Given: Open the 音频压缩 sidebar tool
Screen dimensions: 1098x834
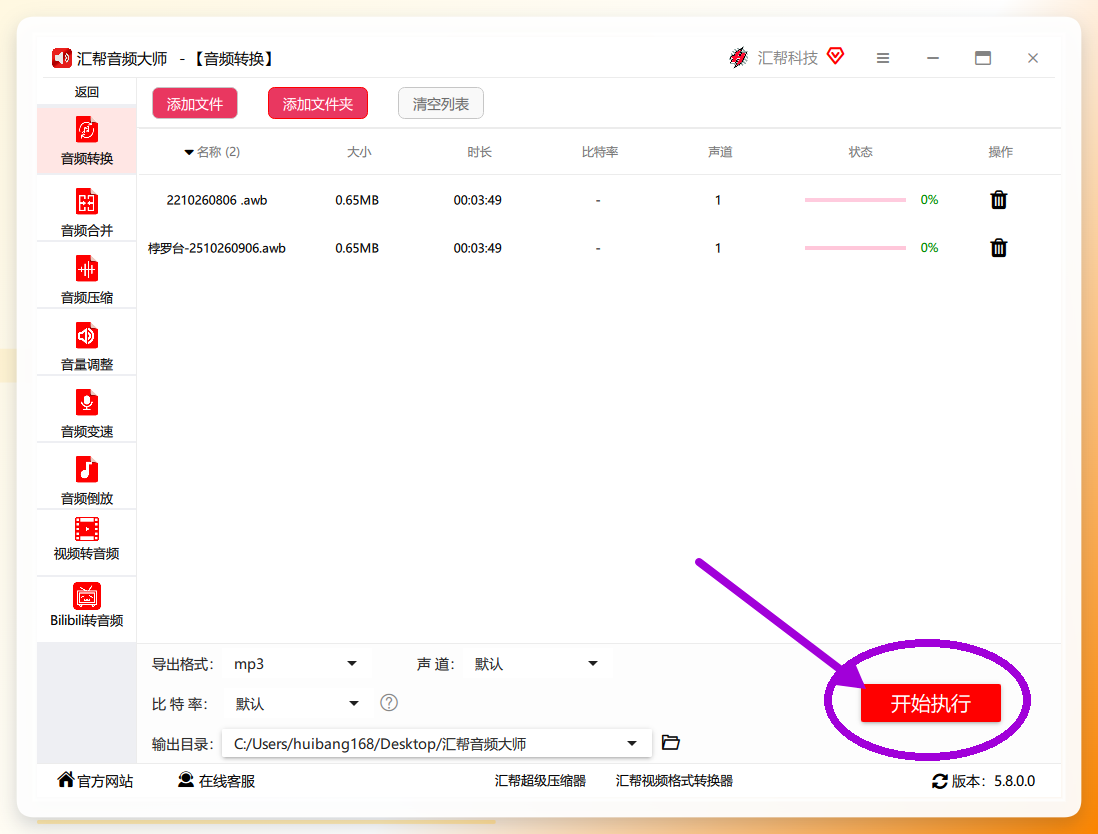Looking at the screenshot, I should 86,280.
